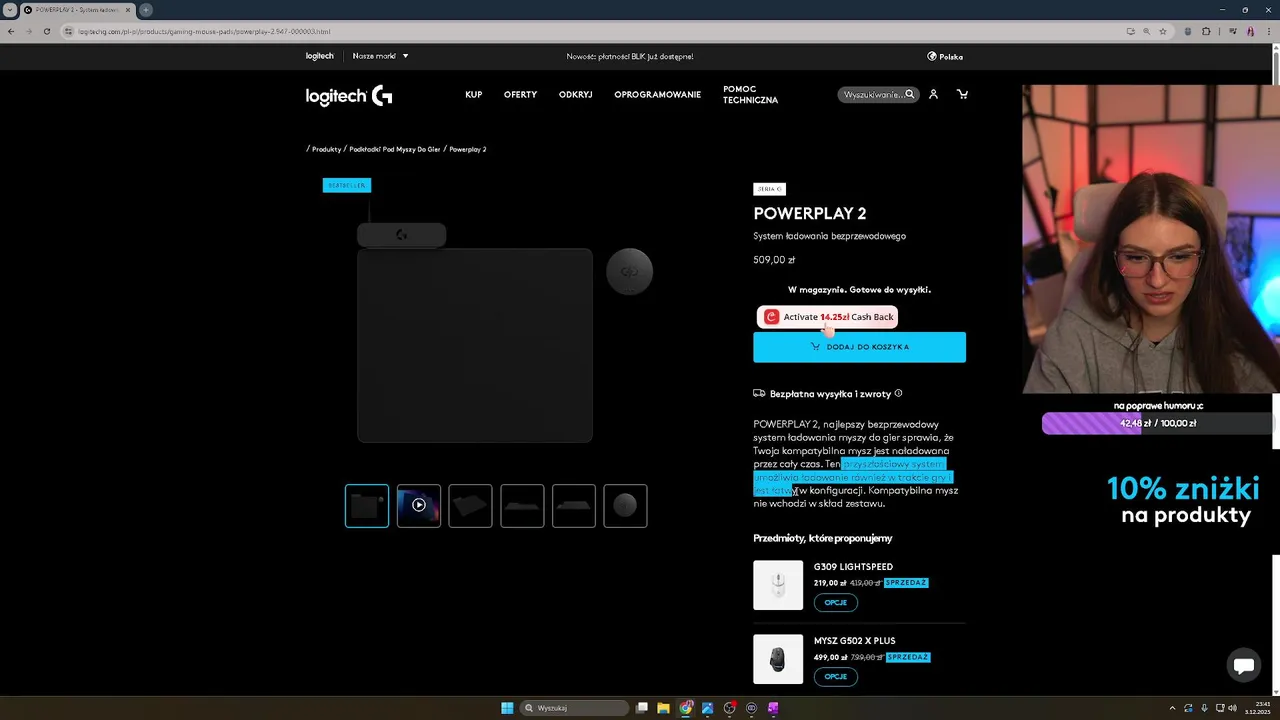Select the round puck product thumbnail
The height and width of the screenshot is (720, 1280).
(x=625, y=506)
